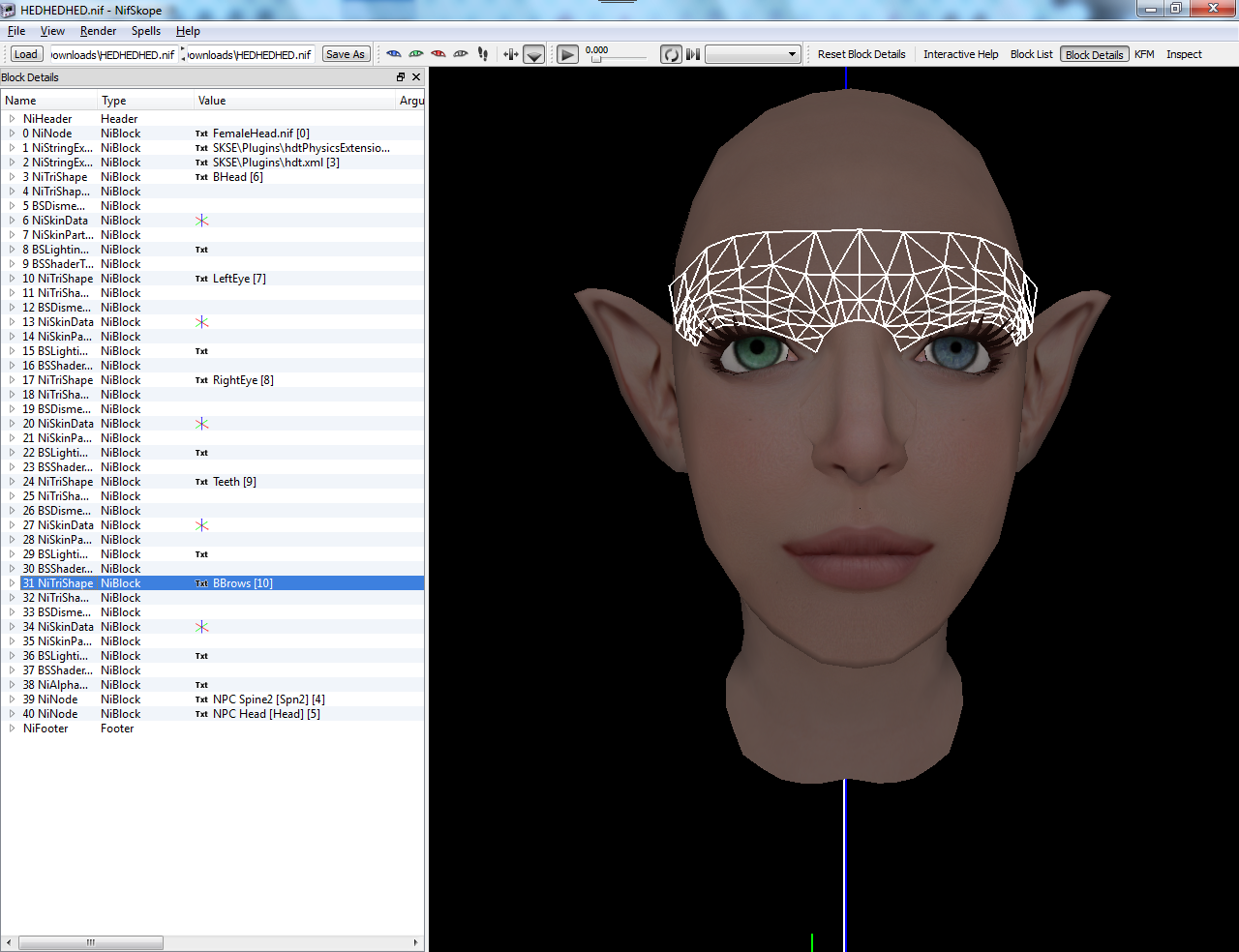
Task: Toggle the Block List panel
Action: 1031,54
